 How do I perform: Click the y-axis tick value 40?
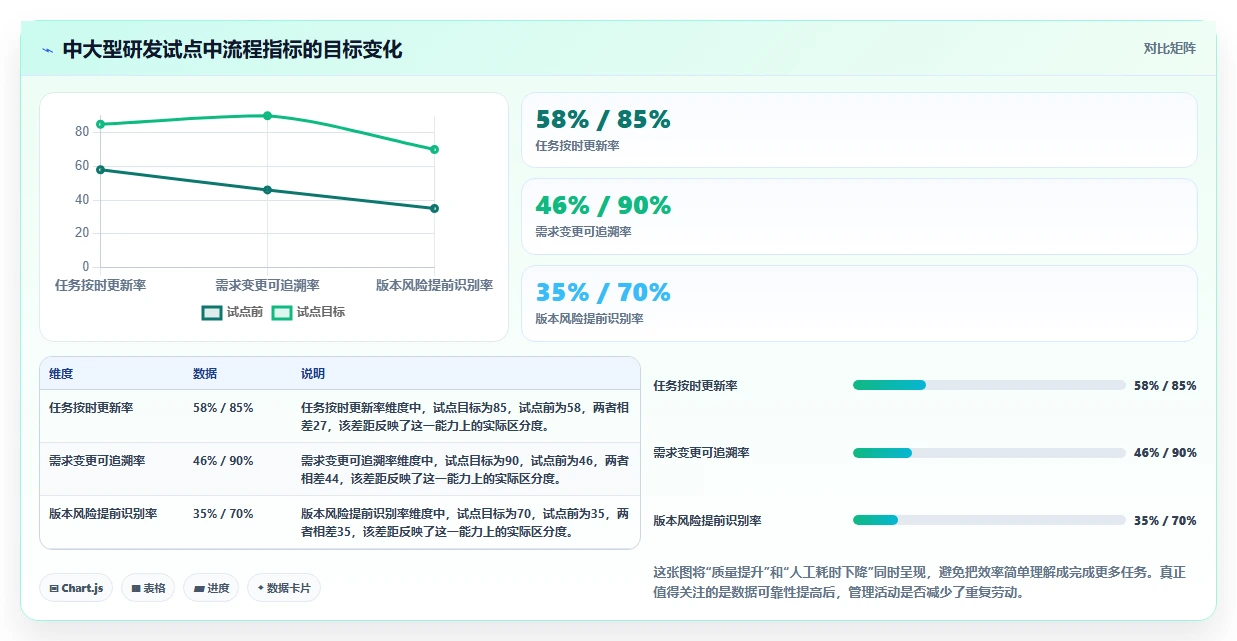point(82,200)
